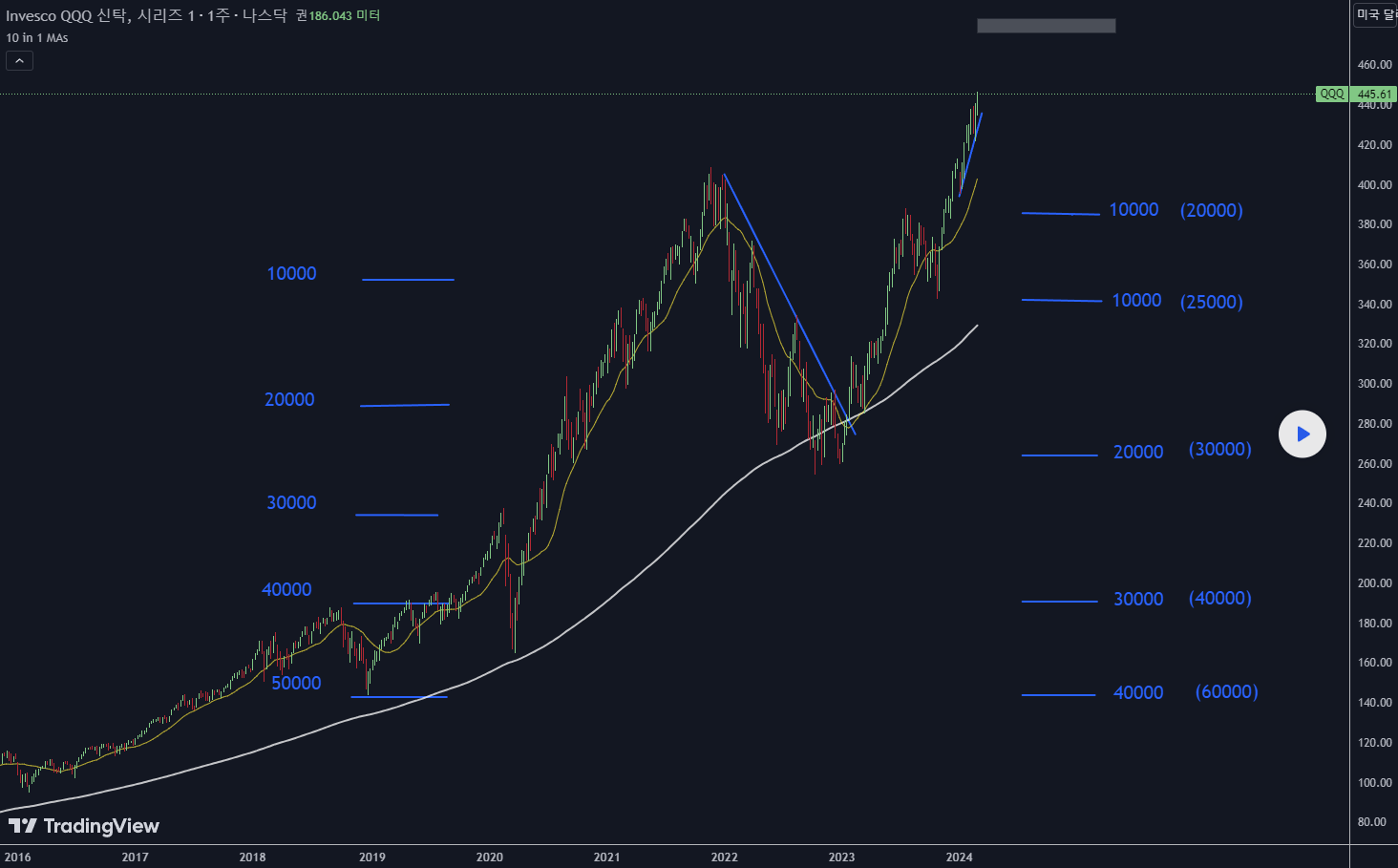This screenshot has width=1398, height=868.
Task: Click the 80.00 price axis label
Action: pos(1371,822)
